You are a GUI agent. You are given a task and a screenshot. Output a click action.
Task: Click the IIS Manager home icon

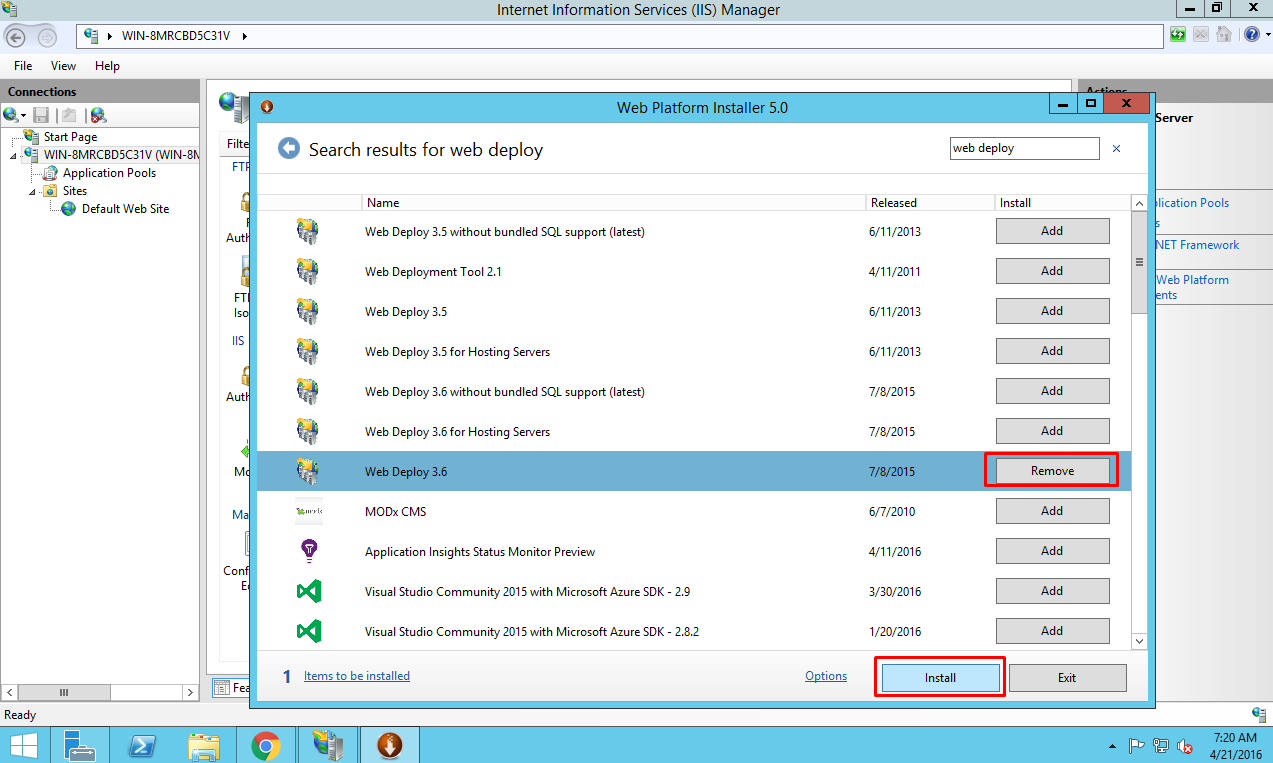coord(1222,35)
